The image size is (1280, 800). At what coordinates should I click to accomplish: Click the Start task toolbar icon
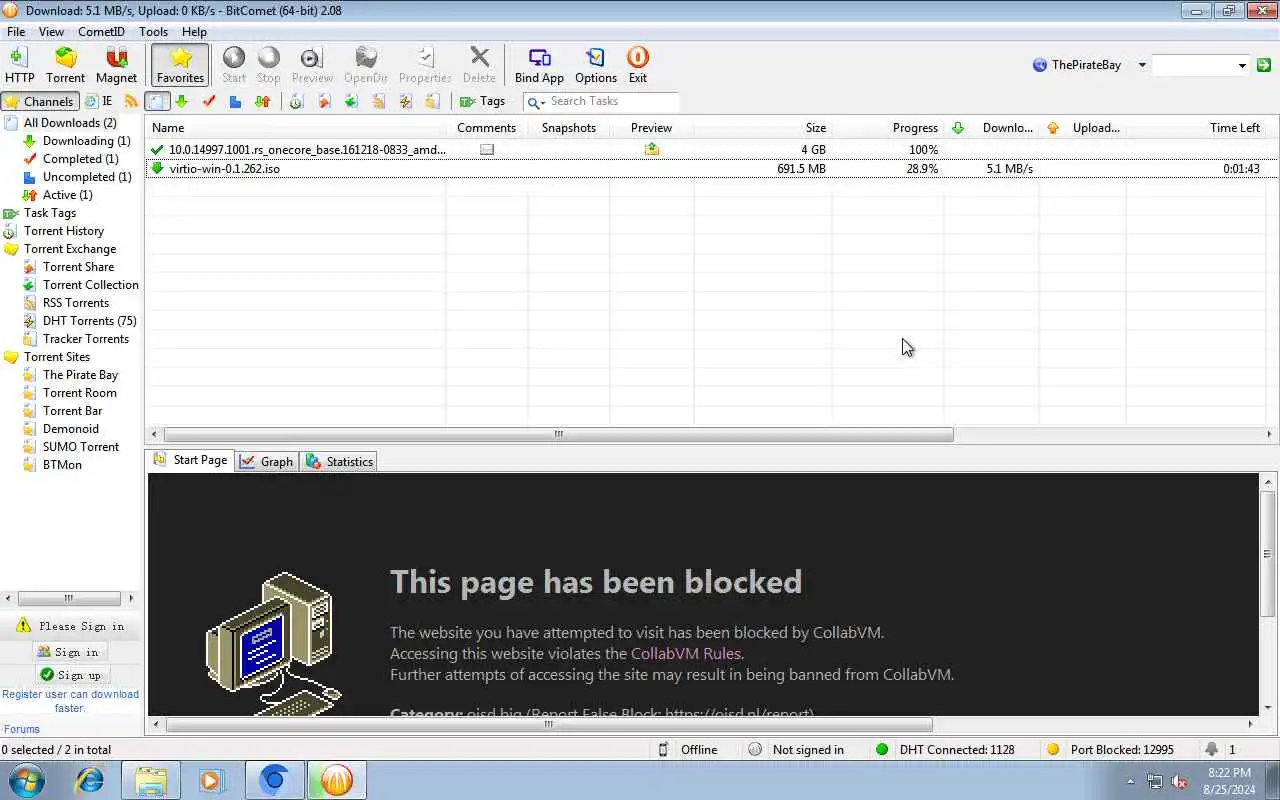click(x=234, y=65)
